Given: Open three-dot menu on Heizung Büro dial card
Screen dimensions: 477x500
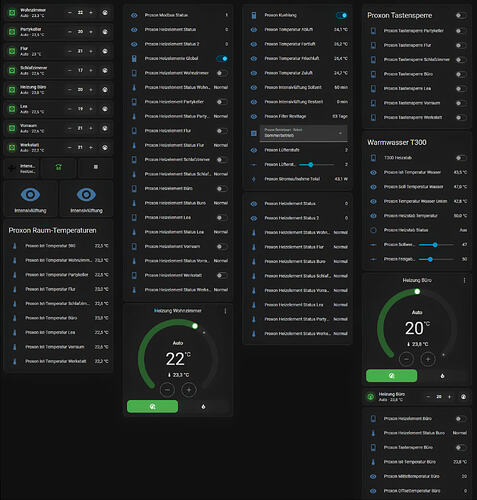Looking at the screenshot, I should coord(464,281).
